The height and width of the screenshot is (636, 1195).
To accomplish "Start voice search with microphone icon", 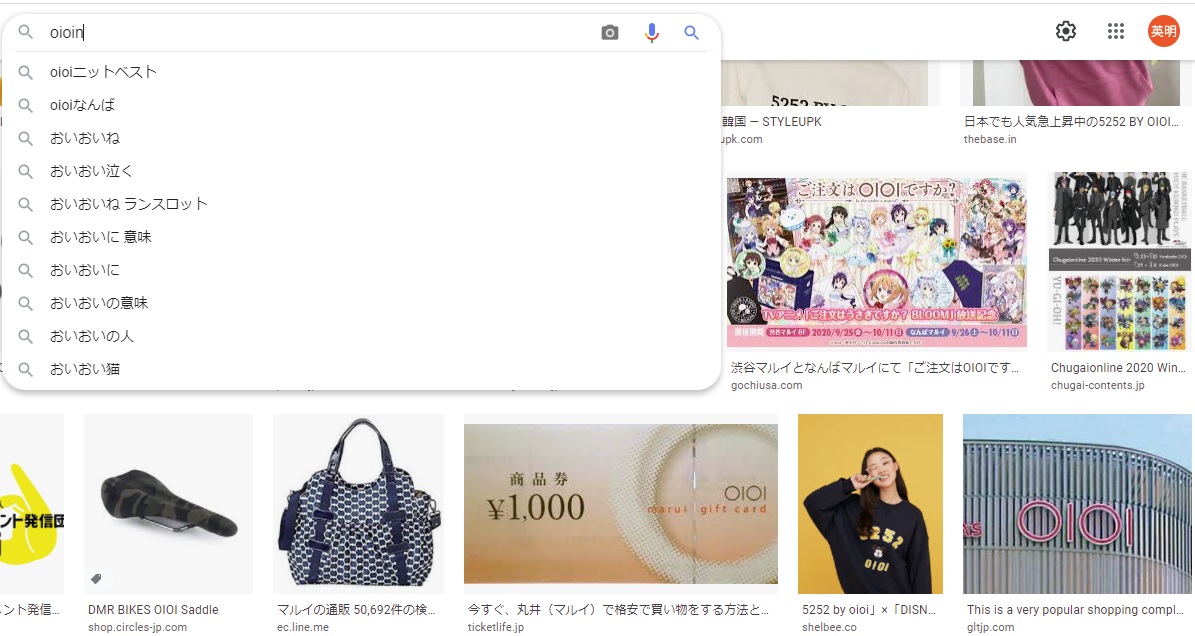I will (x=652, y=33).
